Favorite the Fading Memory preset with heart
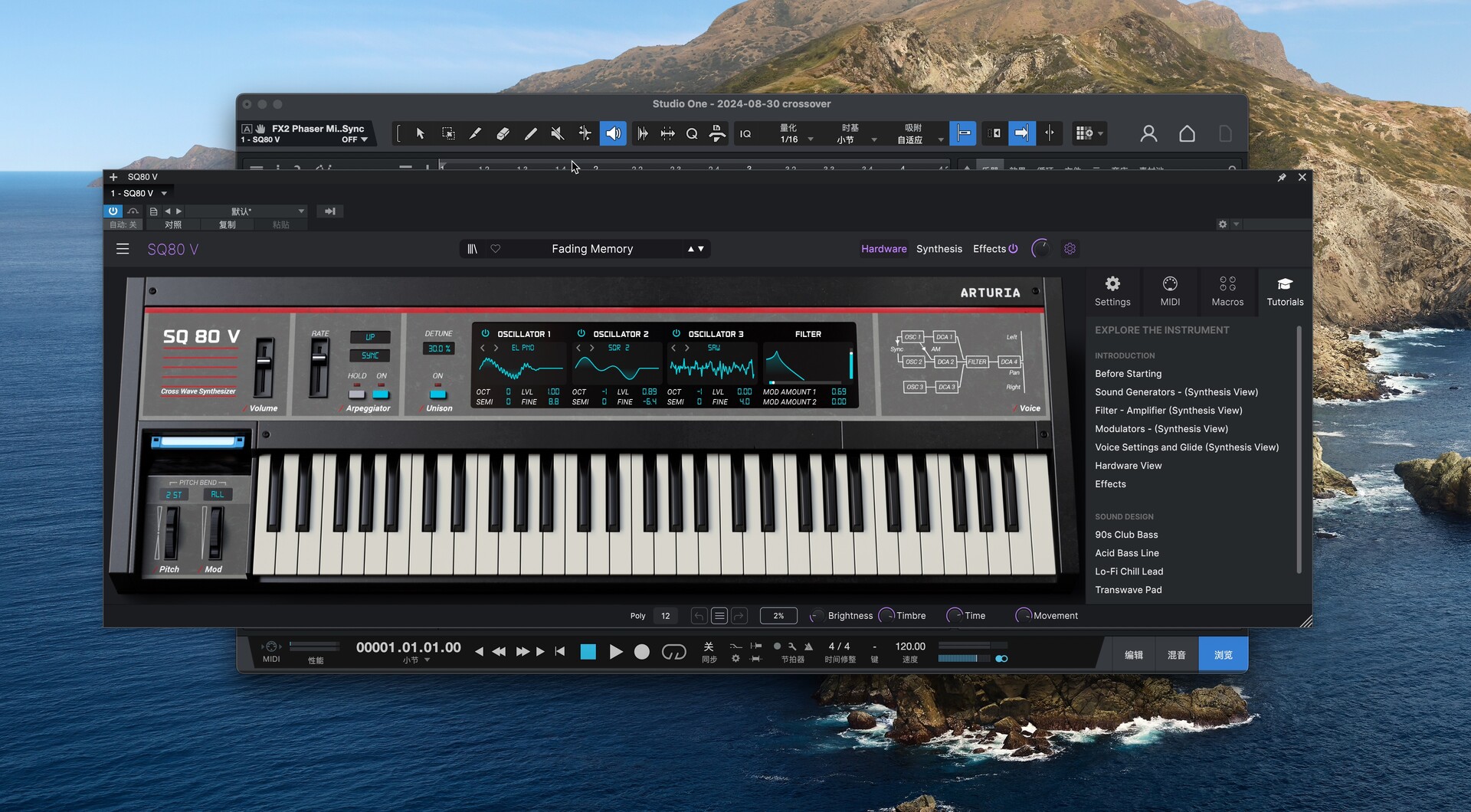The width and height of the screenshot is (1471, 812). [x=496, y=249]
